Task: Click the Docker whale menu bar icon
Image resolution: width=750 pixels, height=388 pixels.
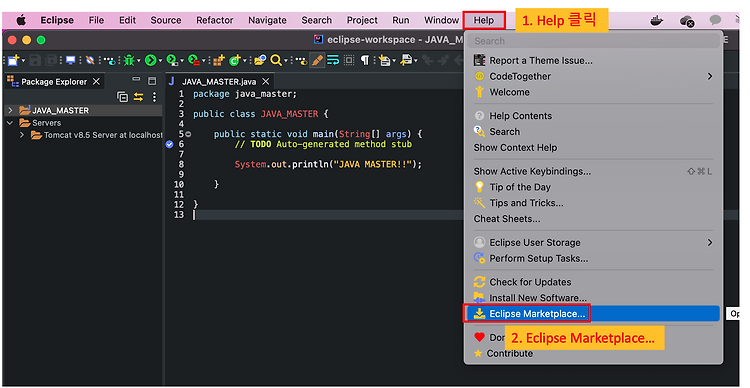Action: [656, 21]
